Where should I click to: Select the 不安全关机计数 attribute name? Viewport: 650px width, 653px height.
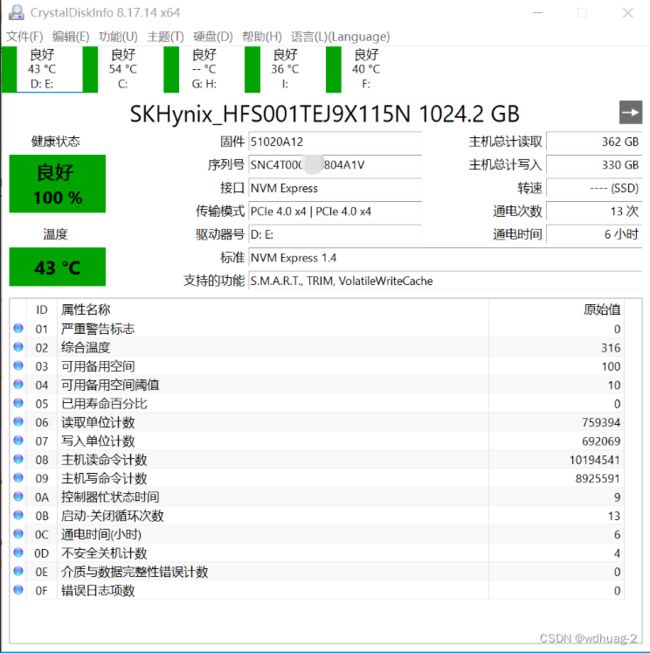[x=104, y=553]
